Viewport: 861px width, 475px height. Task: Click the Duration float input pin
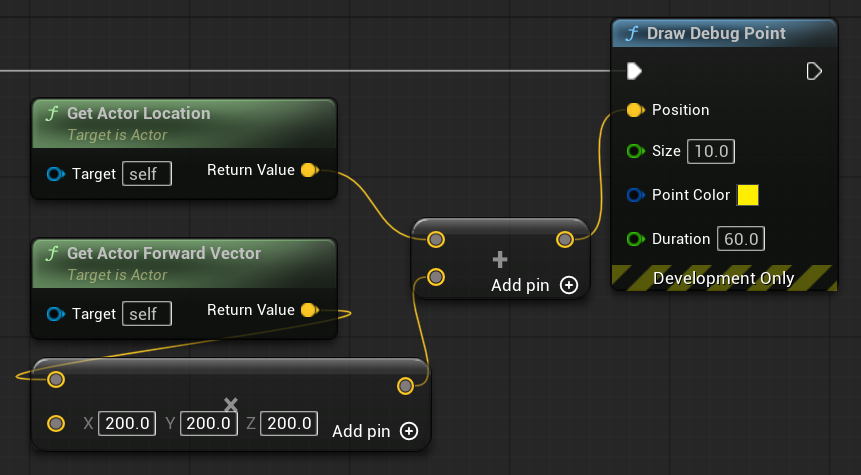(634, 239)
